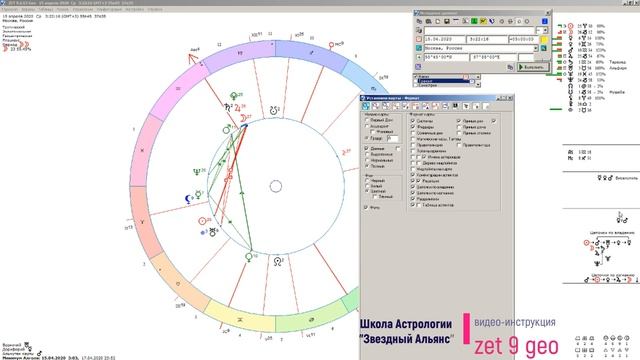This screenshot has height=360, width=640.
Task: Click the Saturn glyph near Jupiter
Action: pos(228,107)
